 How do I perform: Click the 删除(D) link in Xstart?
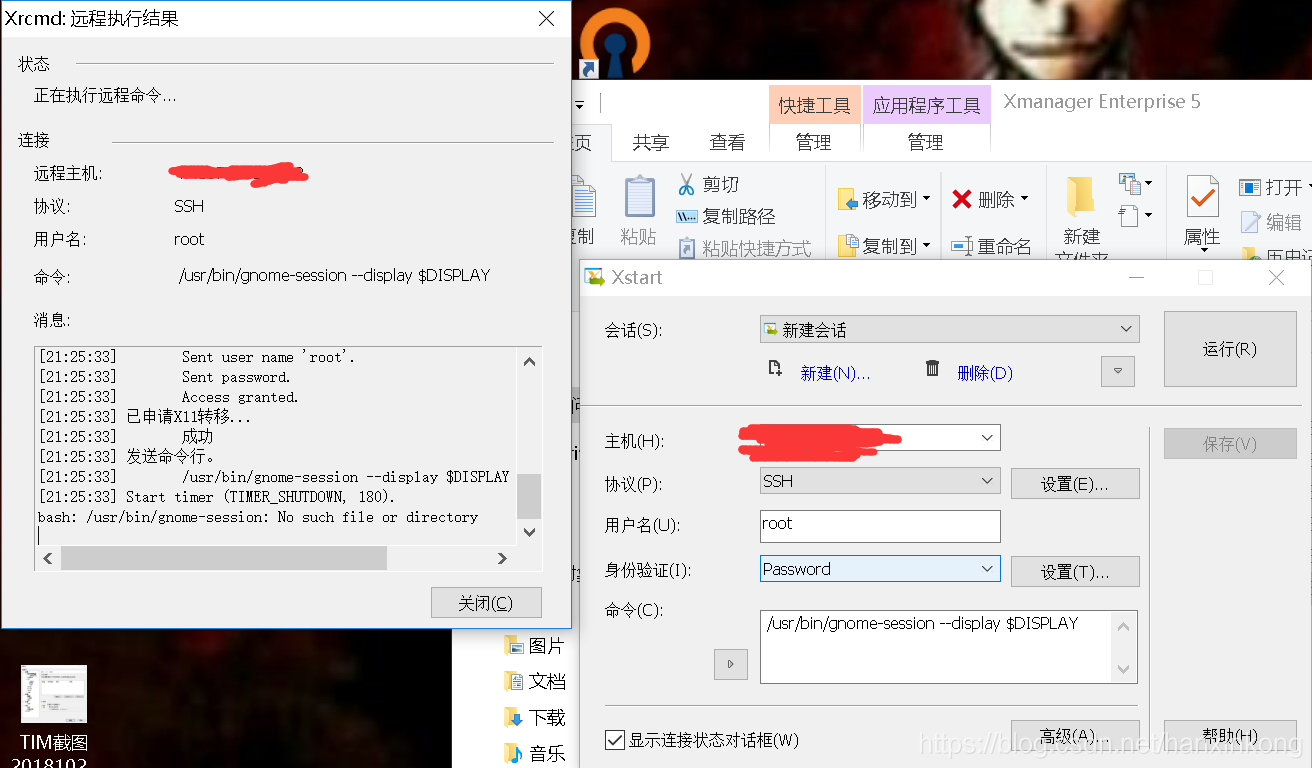pyautogui.click(x=985, y=373)
